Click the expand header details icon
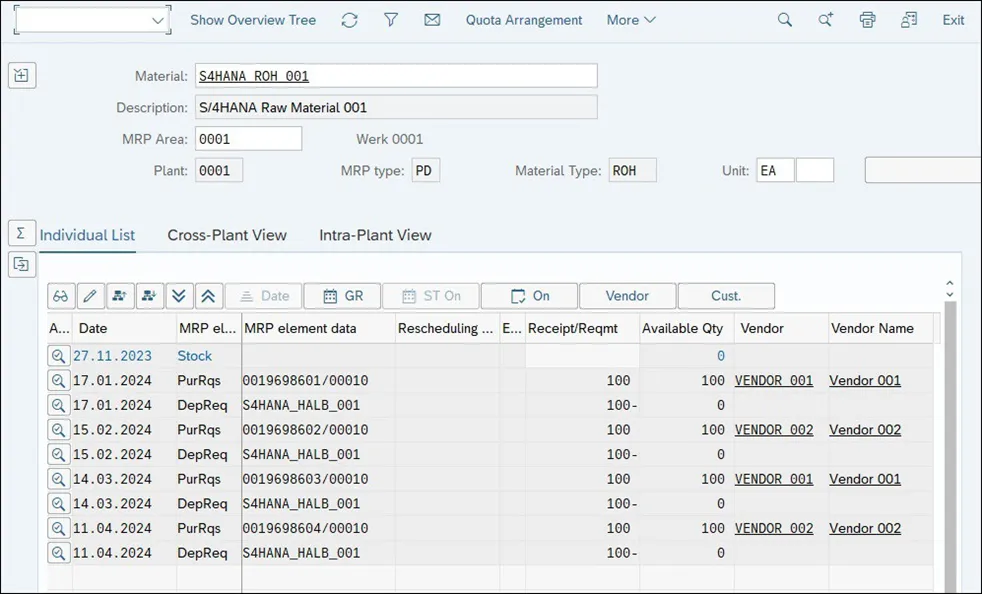 22,75
